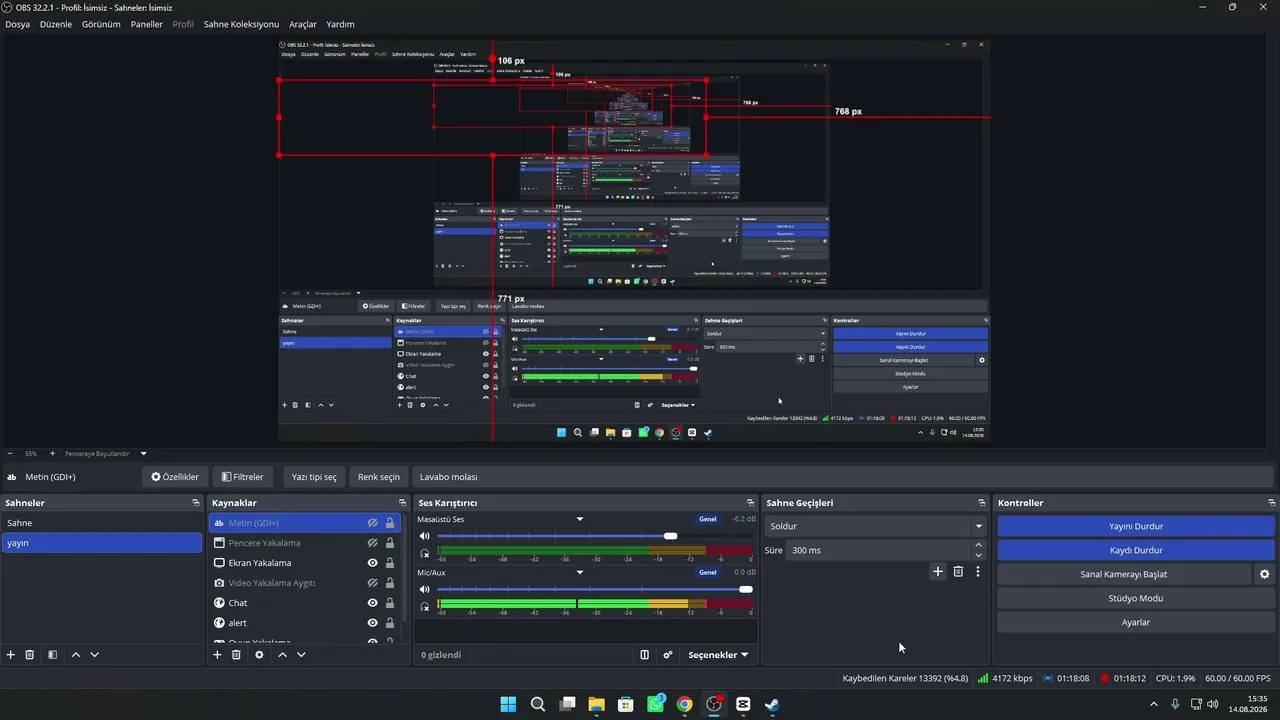Zoom out preview with minus icon
This screenshot has width=1280, height=720.
click(10, 453)
